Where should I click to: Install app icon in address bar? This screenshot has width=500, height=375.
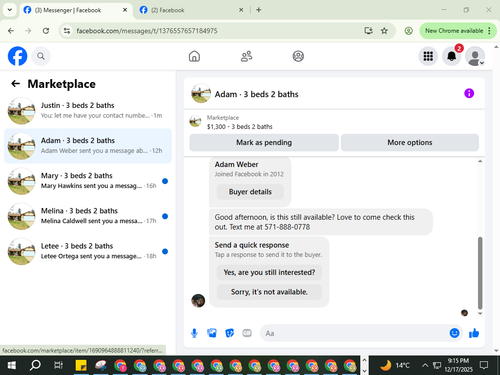tap(368, 31)
